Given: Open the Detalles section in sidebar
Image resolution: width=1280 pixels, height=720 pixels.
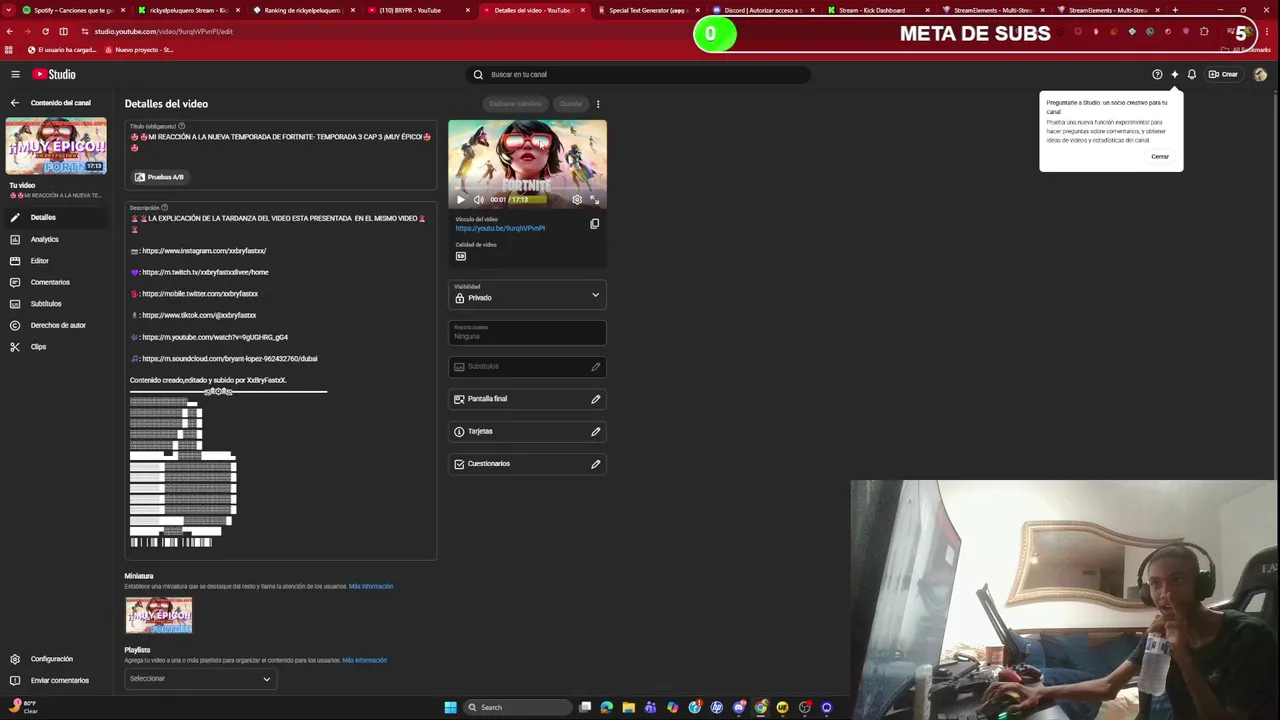Looking at the screenshot, I should click(55, 217).
